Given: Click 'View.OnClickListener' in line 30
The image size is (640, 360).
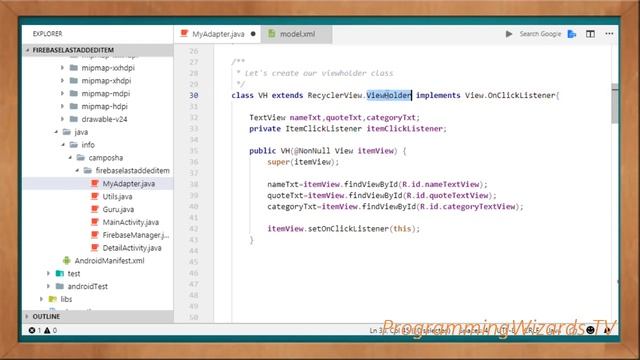Looking at the screenshot, I should click(510, 95).
